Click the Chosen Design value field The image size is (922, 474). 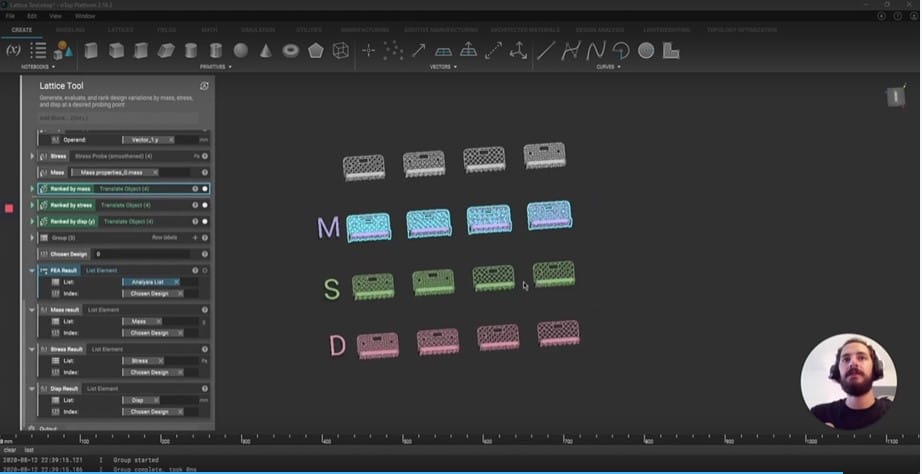tap(142, 254)
